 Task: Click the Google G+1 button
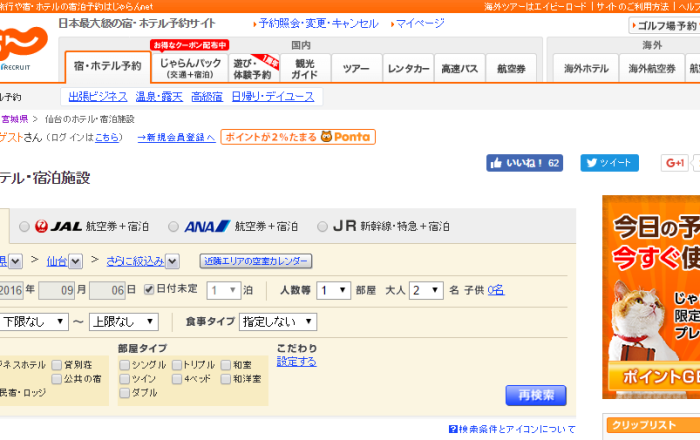(675, 163)
